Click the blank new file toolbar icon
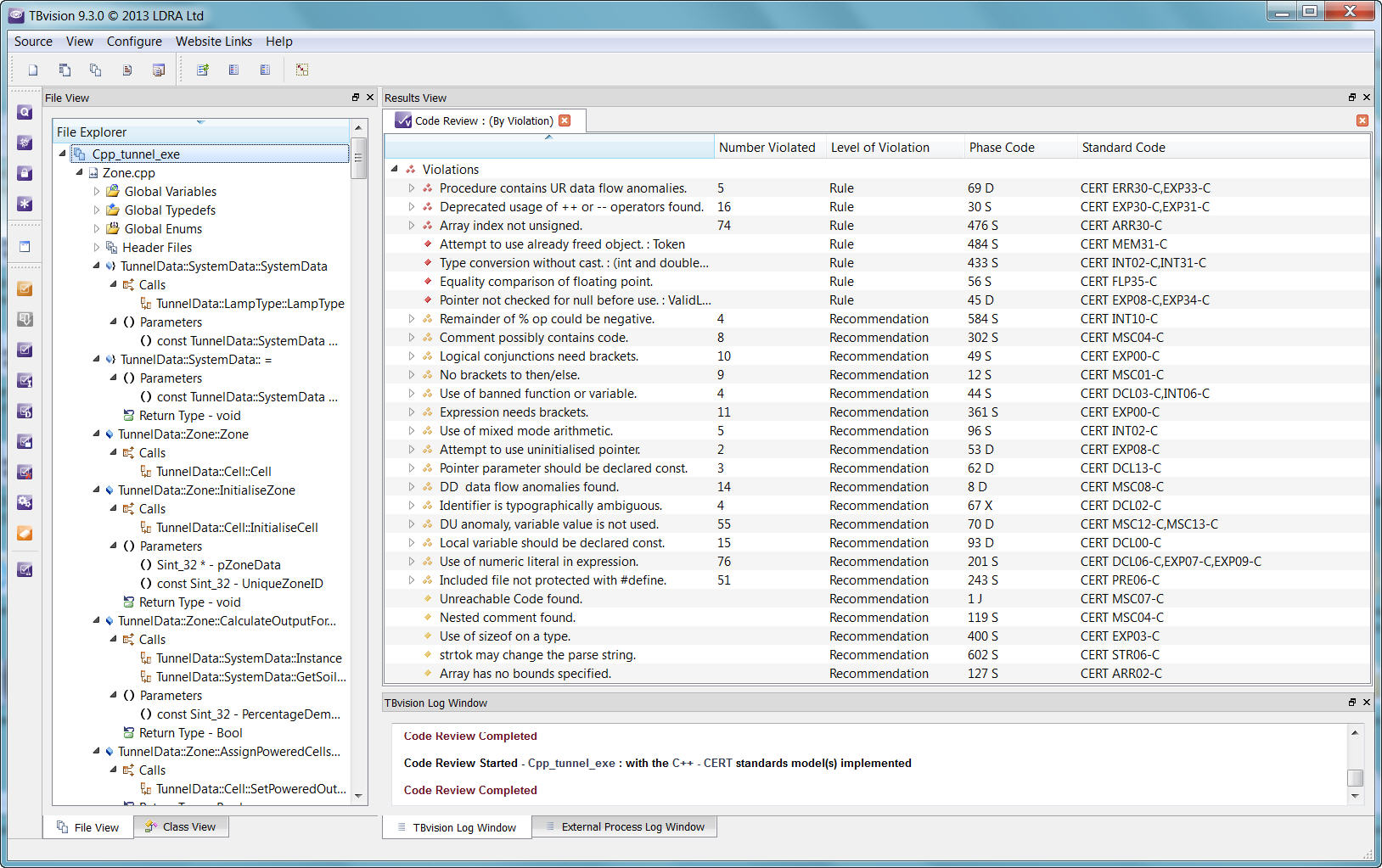 coord(33,70)
